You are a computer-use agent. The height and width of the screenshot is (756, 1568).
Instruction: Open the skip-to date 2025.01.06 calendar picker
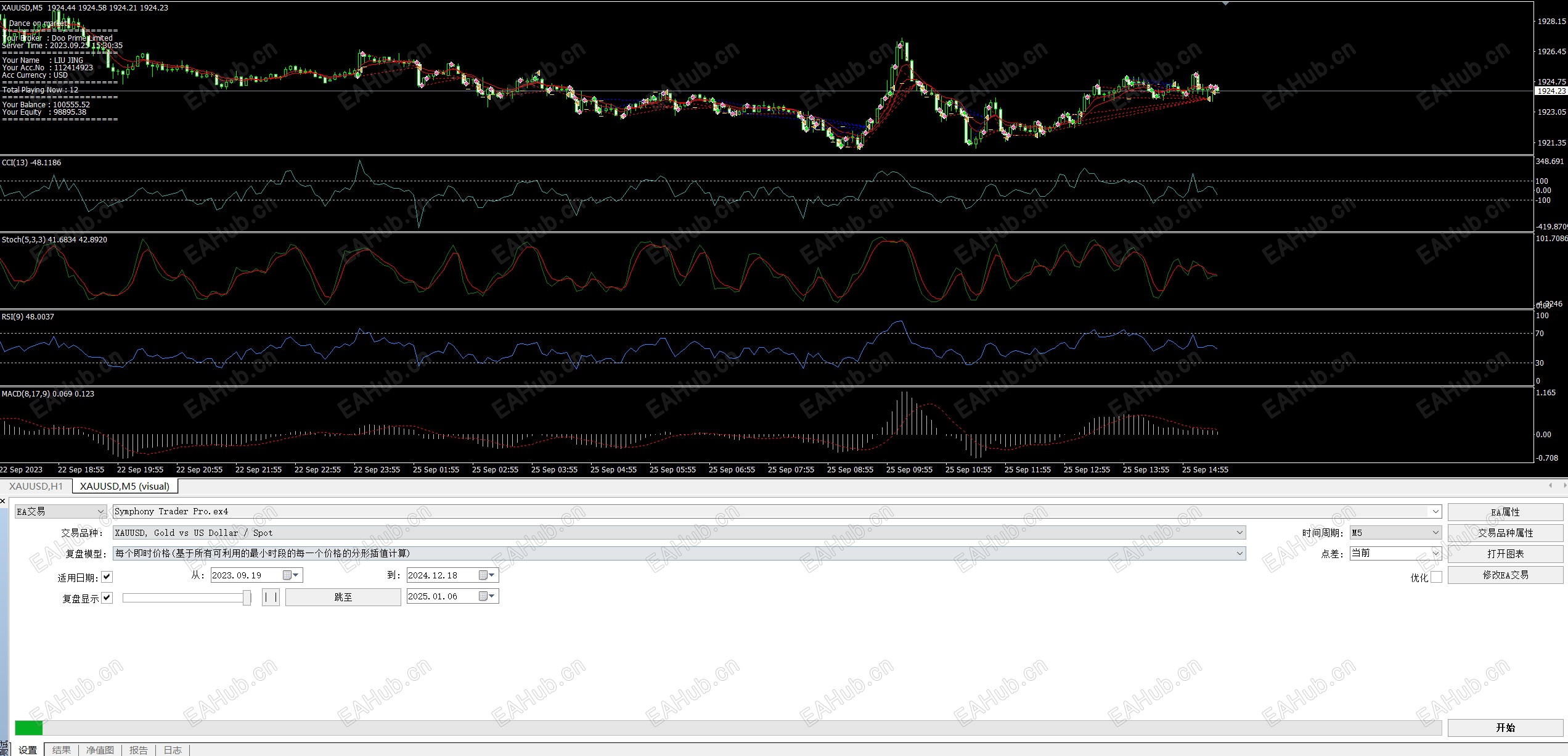click(x=487, y=596)
